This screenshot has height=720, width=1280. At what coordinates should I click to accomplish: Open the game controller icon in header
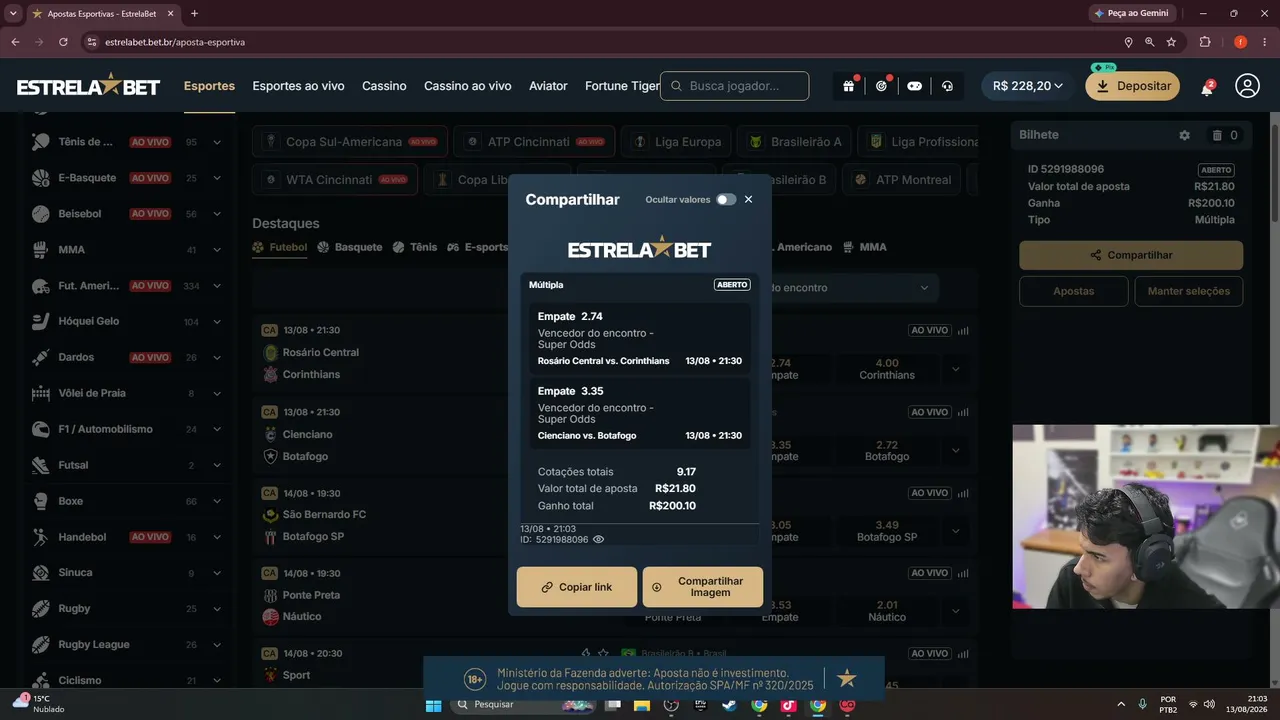[914, 86]
